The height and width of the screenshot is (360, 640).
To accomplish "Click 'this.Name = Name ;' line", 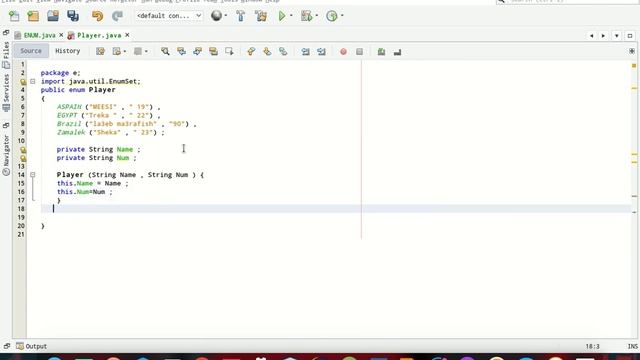I will (x=93, y=184).
